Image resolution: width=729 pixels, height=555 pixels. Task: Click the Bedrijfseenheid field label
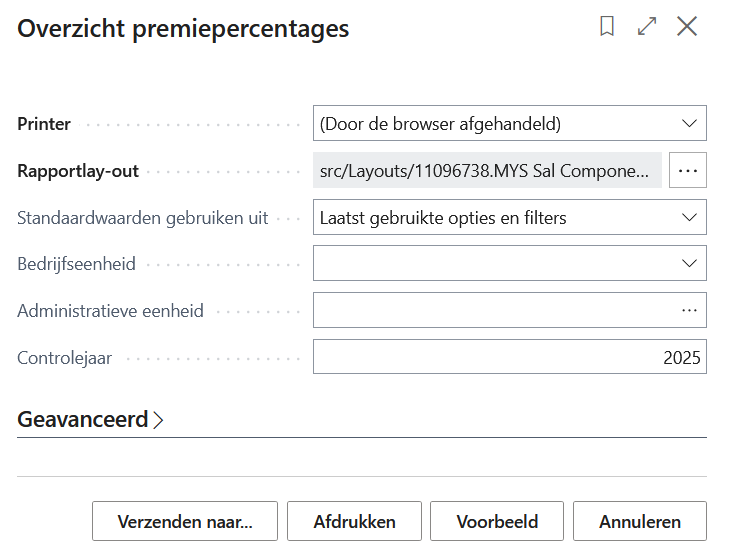point(76,265)
